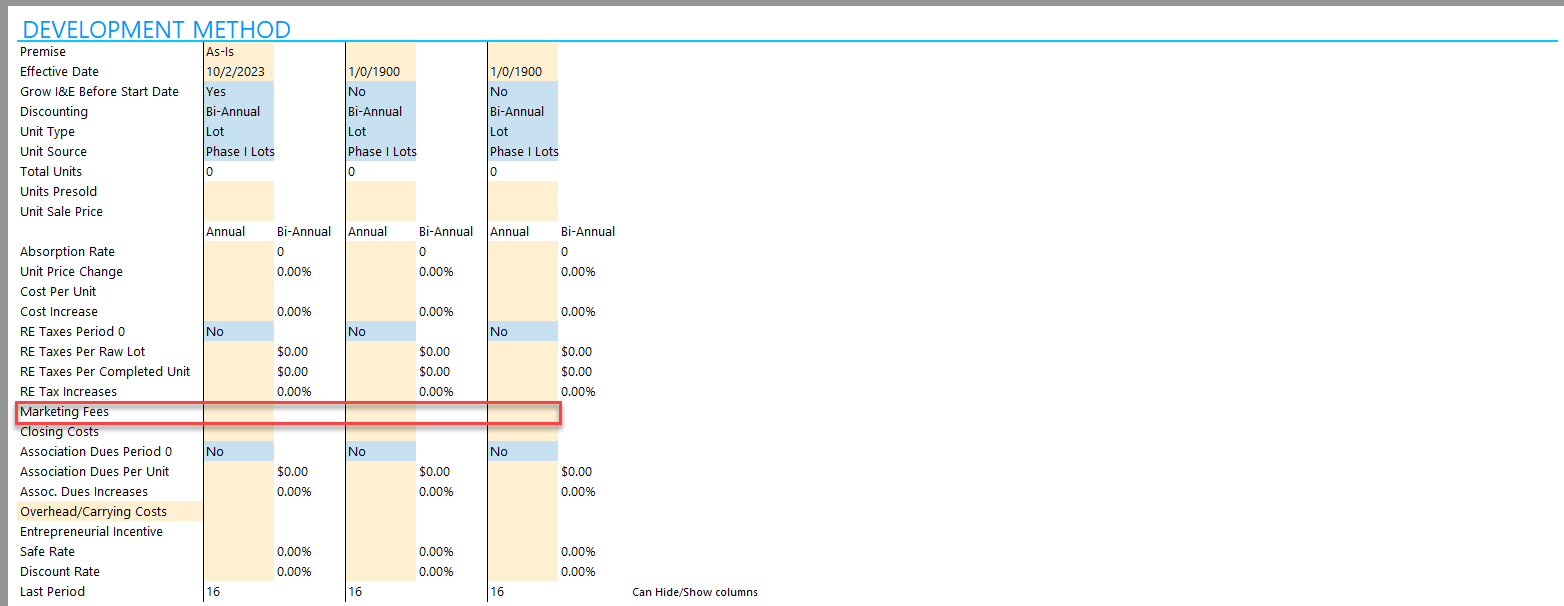The width and height of the screenshot is (1564, 606).
Task: Select second column Units Presold input cell
Action: click(x=380, y=191)
